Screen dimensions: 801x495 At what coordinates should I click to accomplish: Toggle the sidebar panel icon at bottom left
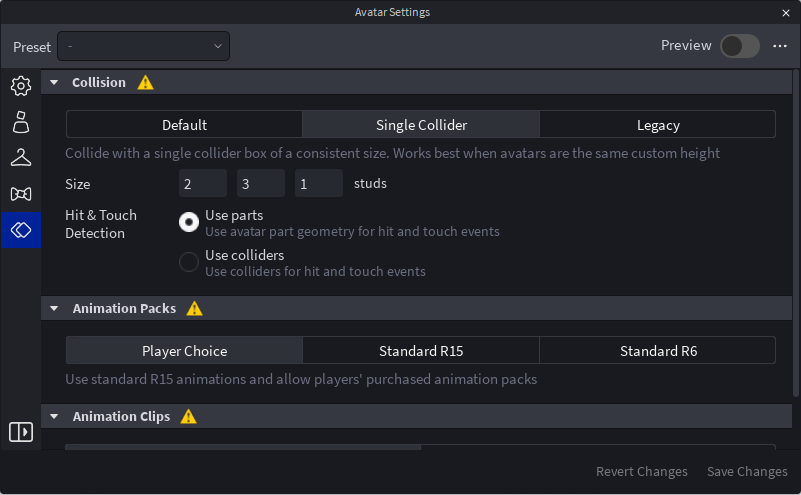pyautogui.click(x=21, y=432)
